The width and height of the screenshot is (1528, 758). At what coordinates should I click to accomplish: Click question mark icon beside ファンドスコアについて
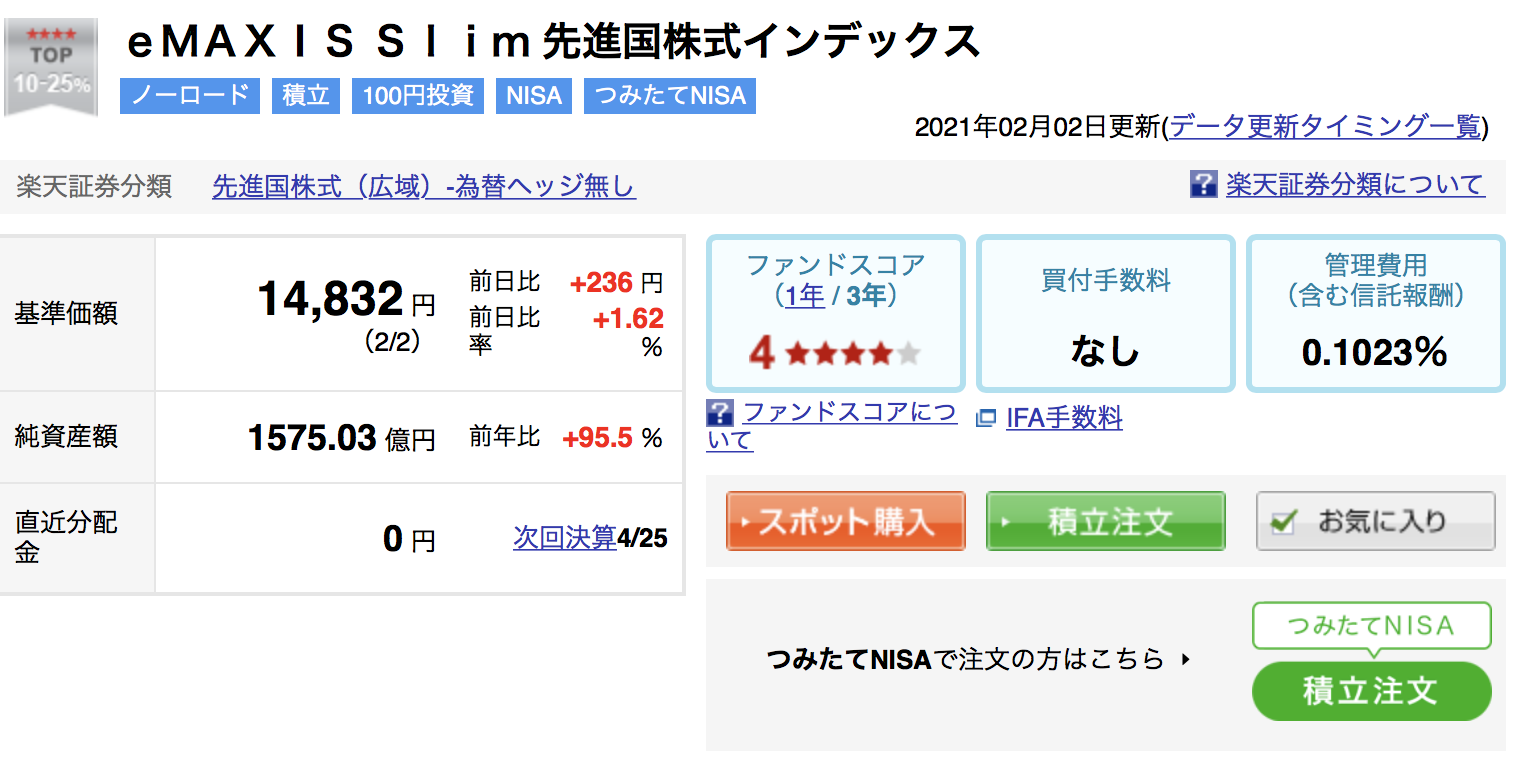coord(720,413)
